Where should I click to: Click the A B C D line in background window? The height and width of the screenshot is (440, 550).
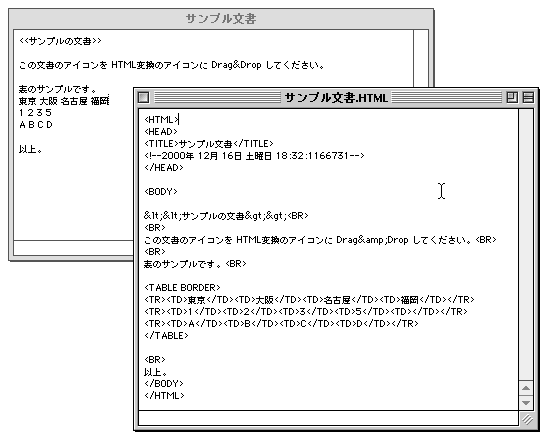pyautogui.click(x=36, y=125)
